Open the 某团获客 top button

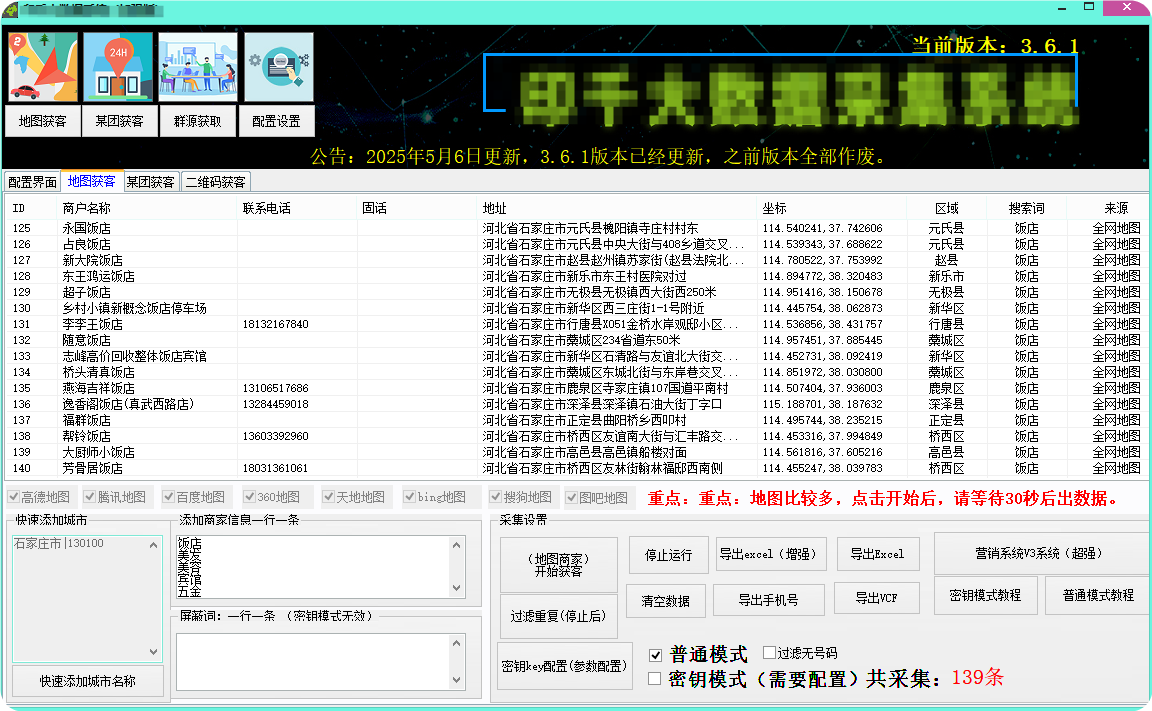point(119,121)
